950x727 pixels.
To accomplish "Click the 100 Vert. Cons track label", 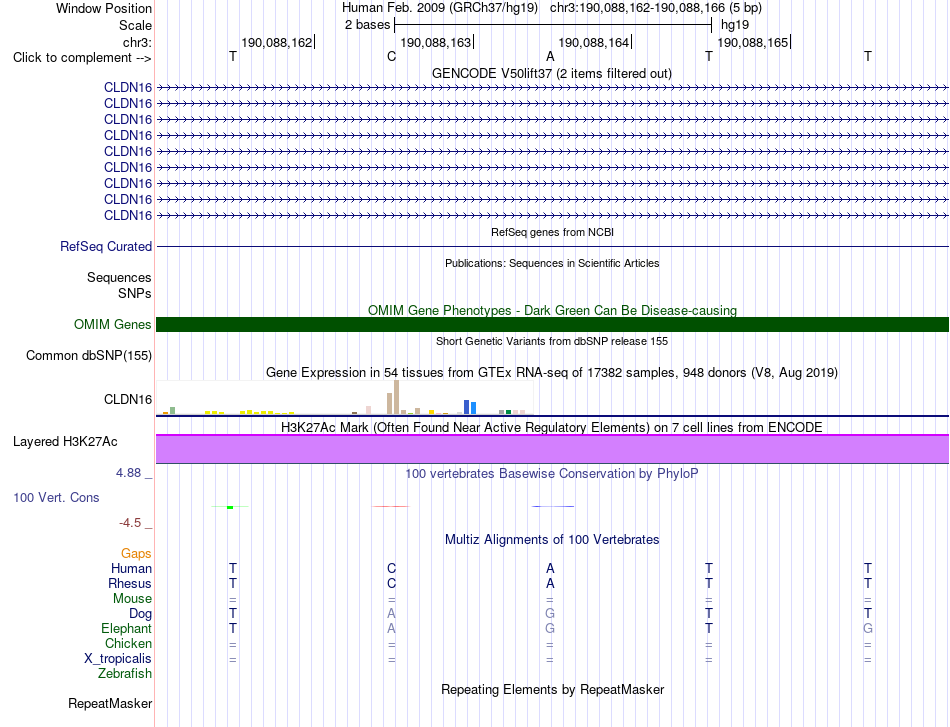I will (x=56, y=497).
